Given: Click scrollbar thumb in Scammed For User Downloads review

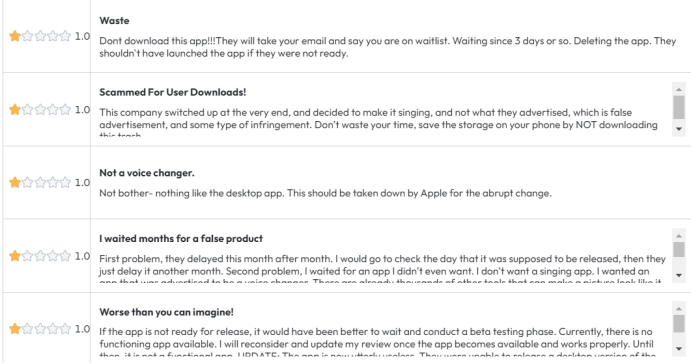Looking at the screenshot, I should pyautogui.click(x=679, y=108).
